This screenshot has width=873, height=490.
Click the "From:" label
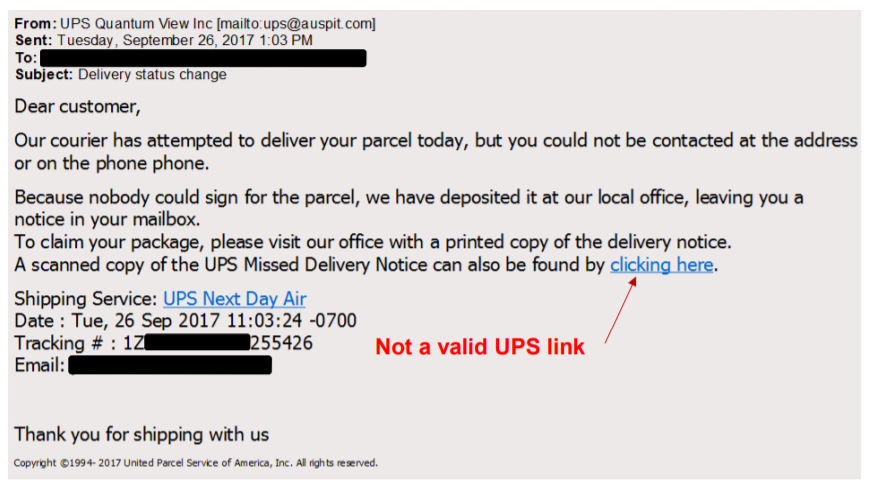coord(35,23)
